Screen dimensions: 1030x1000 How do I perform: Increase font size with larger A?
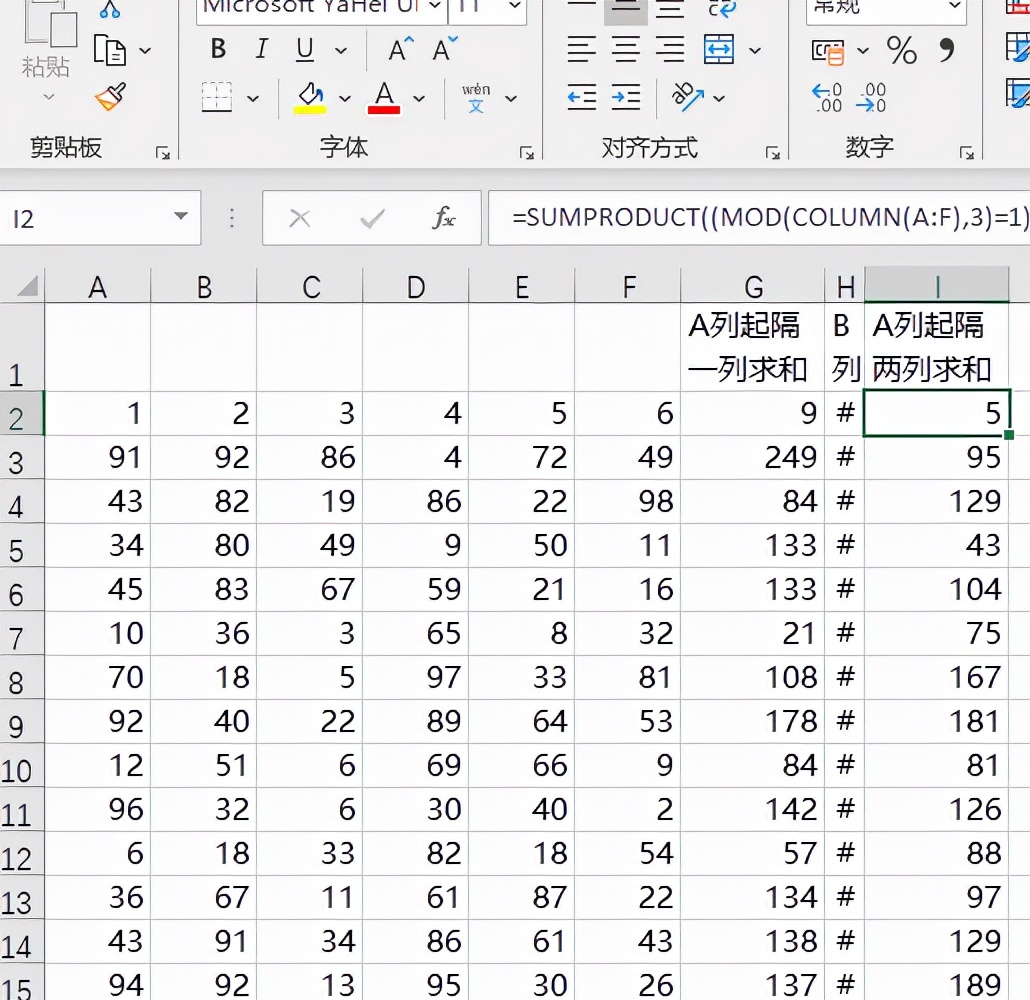click(401, 49)
